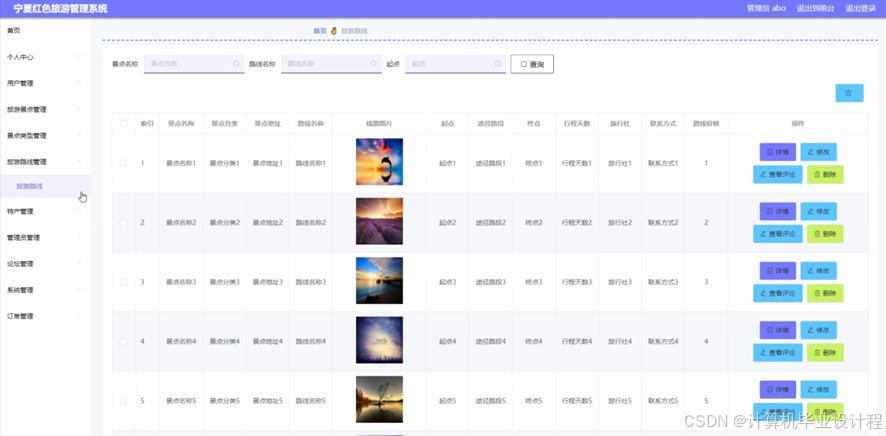The width and height of the screenshot is (886, 436).
Task: Open the lone tree lake image in row 5
Action: [x=379, y=399]
